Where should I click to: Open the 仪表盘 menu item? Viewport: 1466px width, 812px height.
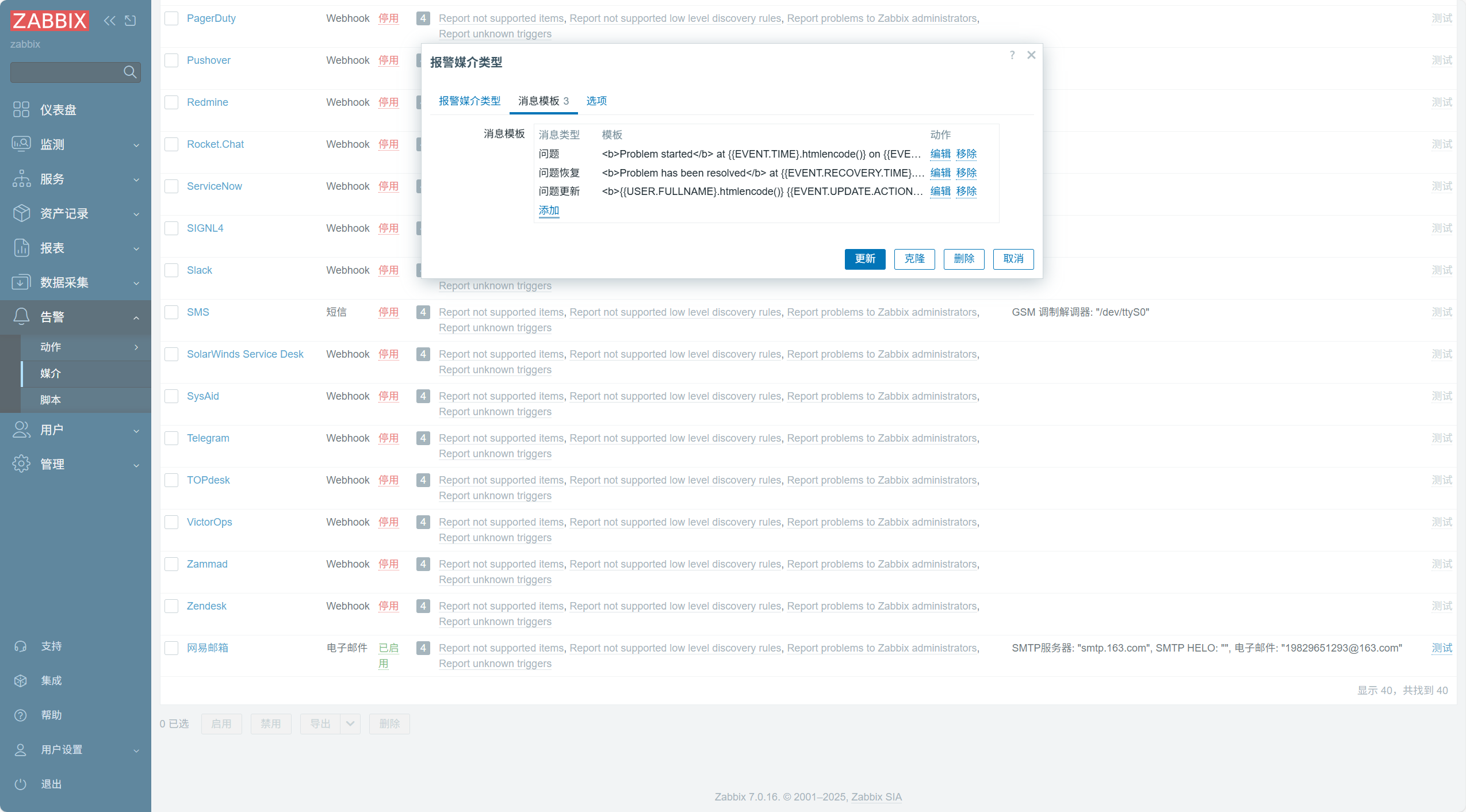tap(75, 109)
